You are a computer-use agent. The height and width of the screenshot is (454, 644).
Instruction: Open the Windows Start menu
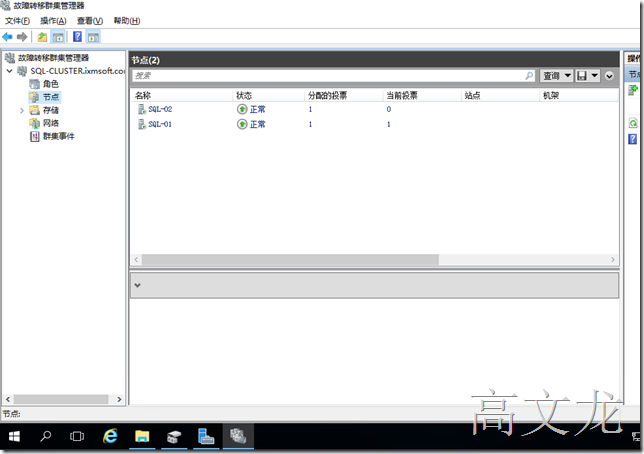[14, 436]
